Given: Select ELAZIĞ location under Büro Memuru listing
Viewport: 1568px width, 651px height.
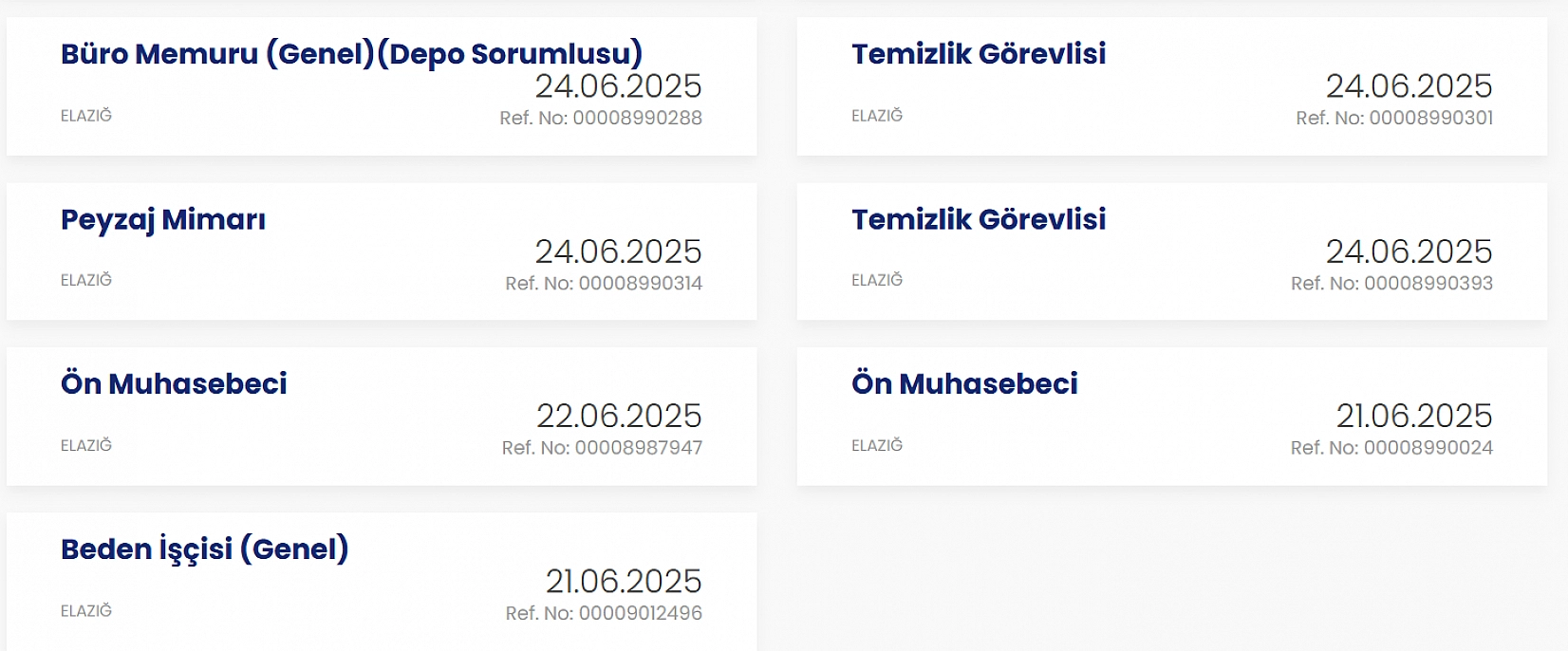Looking at the screenshot, I should (x=86, y=115).
